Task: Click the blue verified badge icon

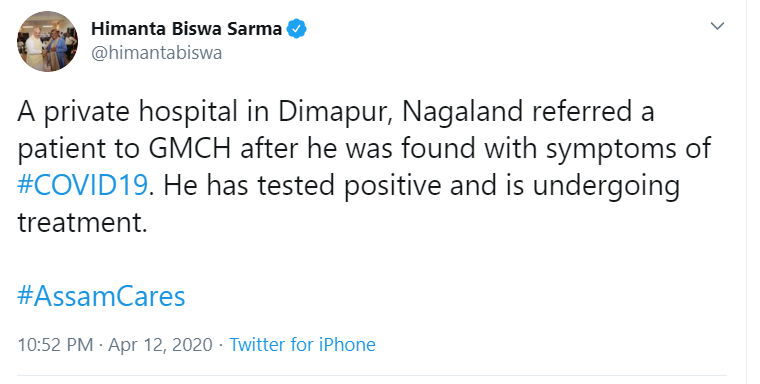Action: click(297, 29)
